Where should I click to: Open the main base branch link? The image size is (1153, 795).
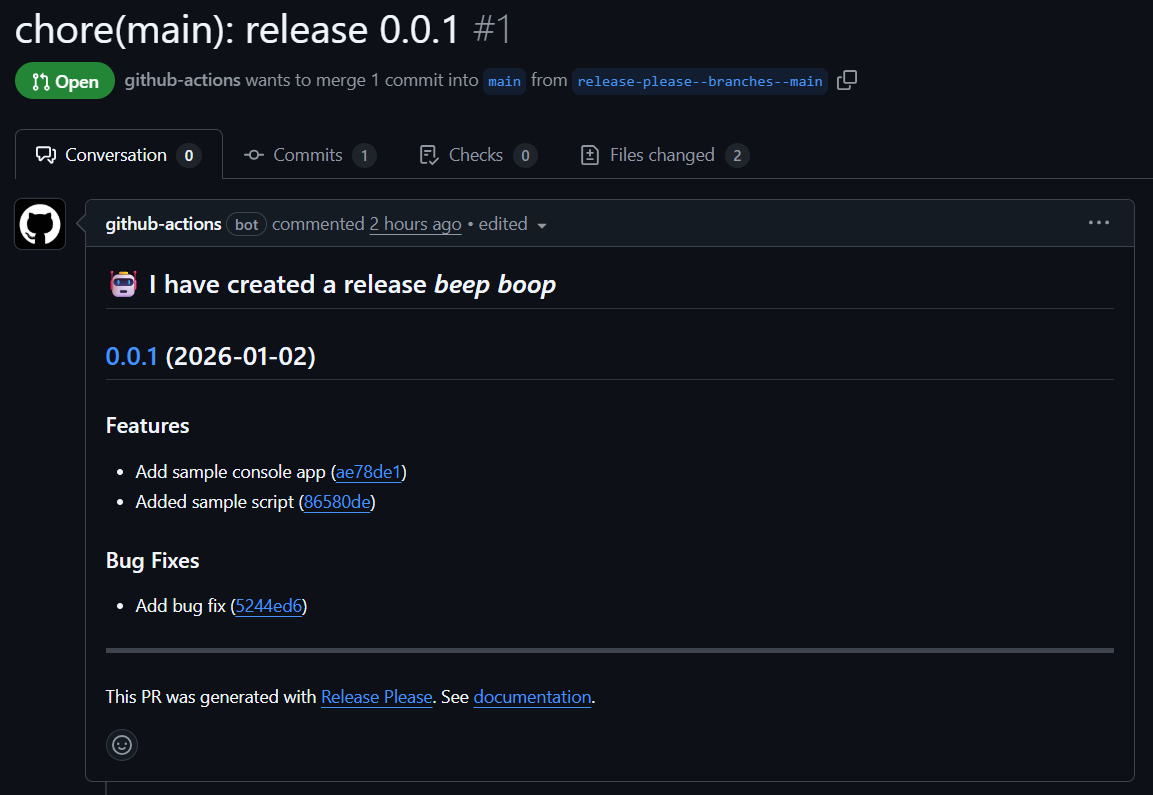click(x=504, y=81)
